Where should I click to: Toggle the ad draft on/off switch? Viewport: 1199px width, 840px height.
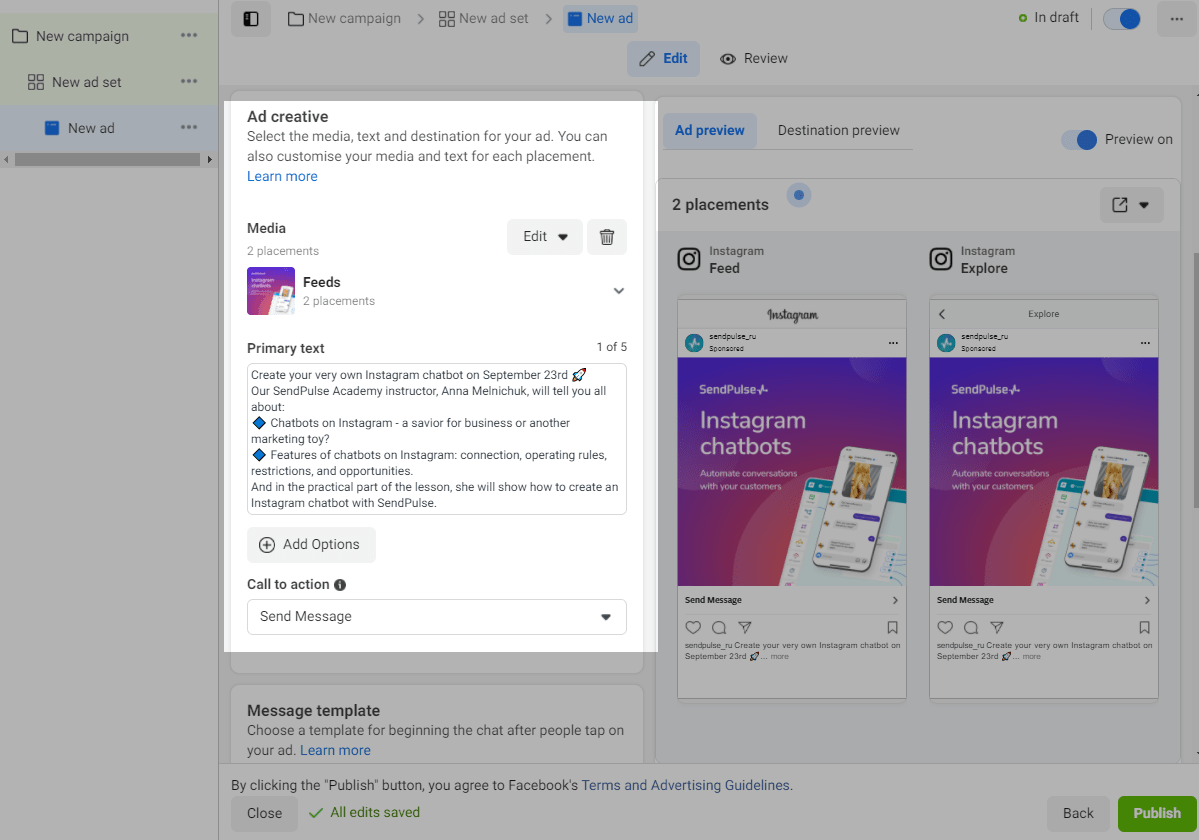[x=1121, y=19]
